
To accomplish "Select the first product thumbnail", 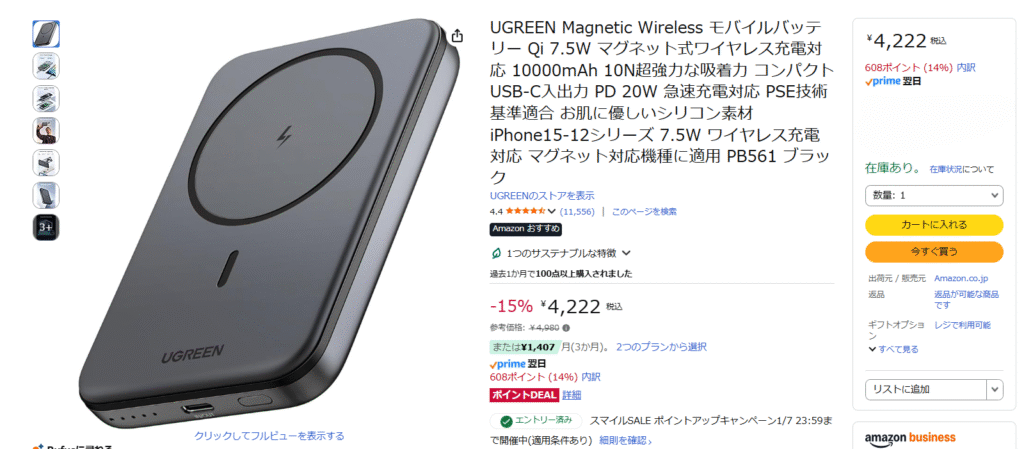I will coord(46,34).
